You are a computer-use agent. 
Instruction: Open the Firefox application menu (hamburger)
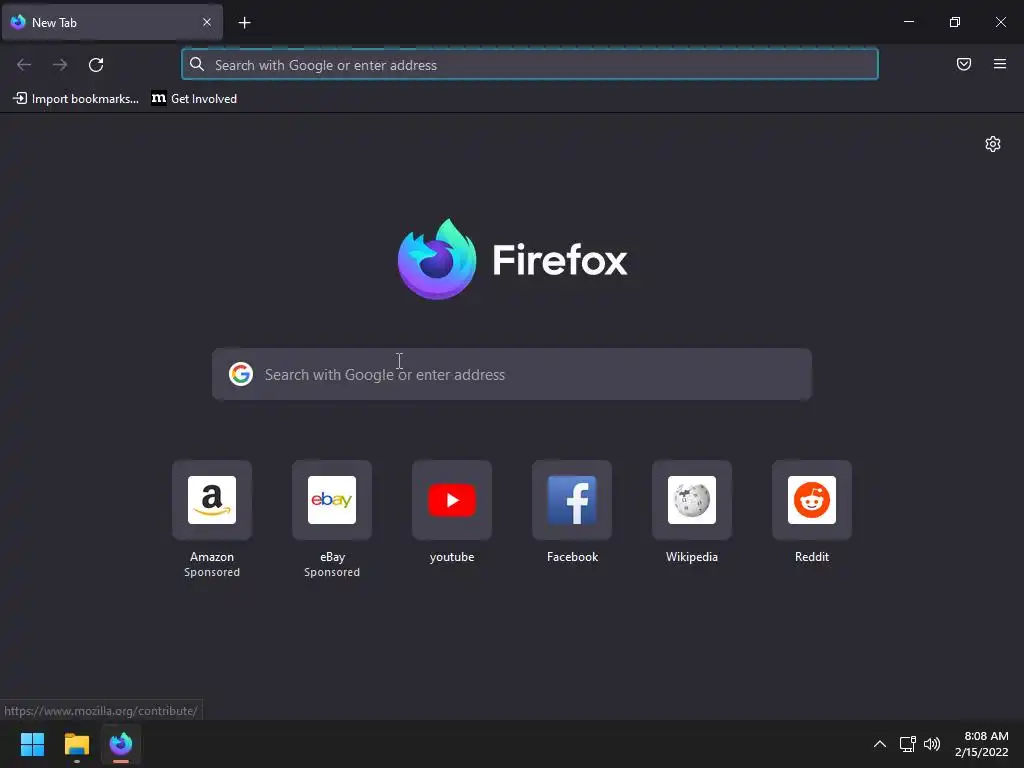click(x=1000, y=64)
